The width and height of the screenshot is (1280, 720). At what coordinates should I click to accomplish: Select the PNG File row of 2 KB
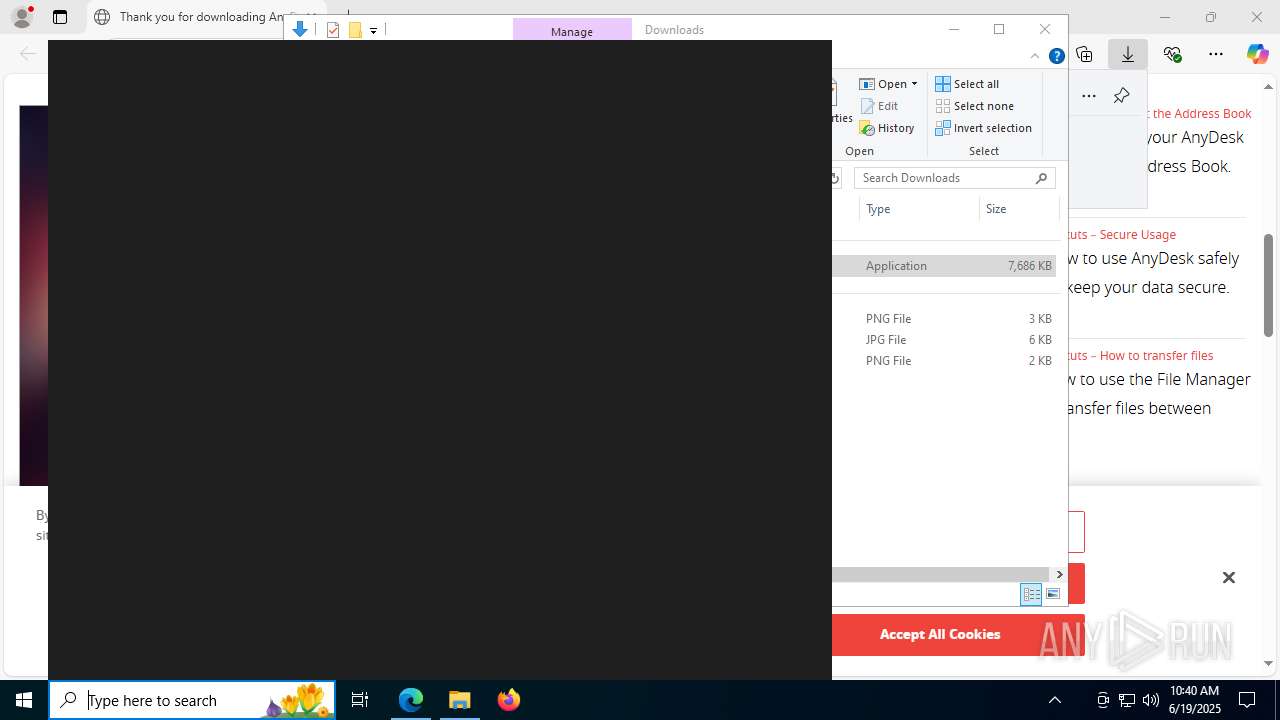(x=944, y=361)
